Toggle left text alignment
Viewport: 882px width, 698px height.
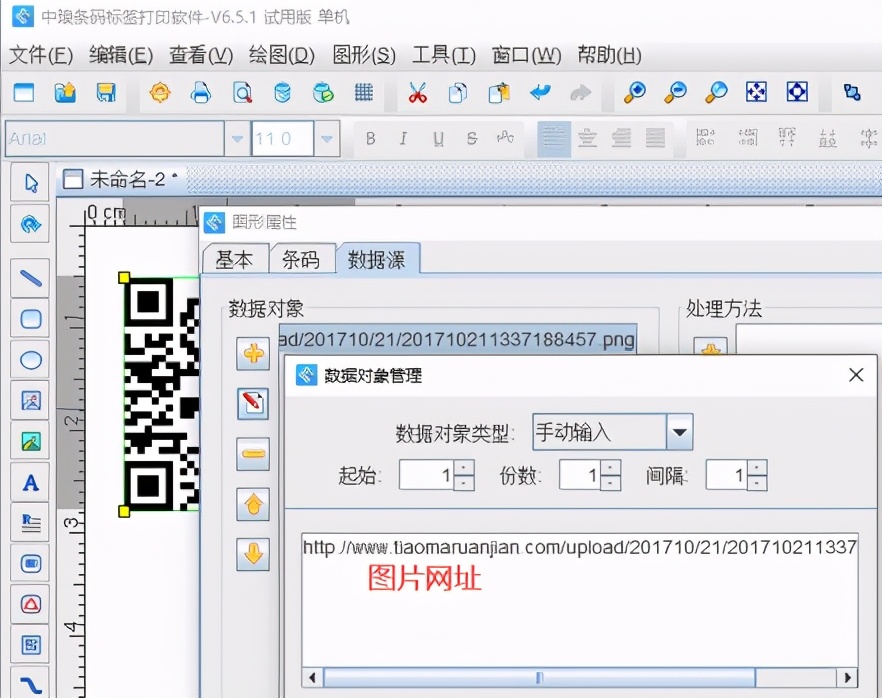click(554, 138)
